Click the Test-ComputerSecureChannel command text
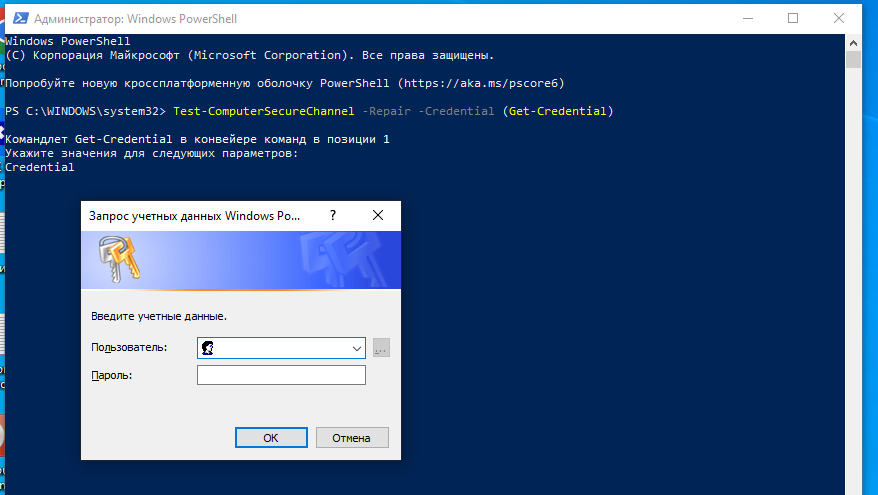The image size is (878, 495). [264, 111]
